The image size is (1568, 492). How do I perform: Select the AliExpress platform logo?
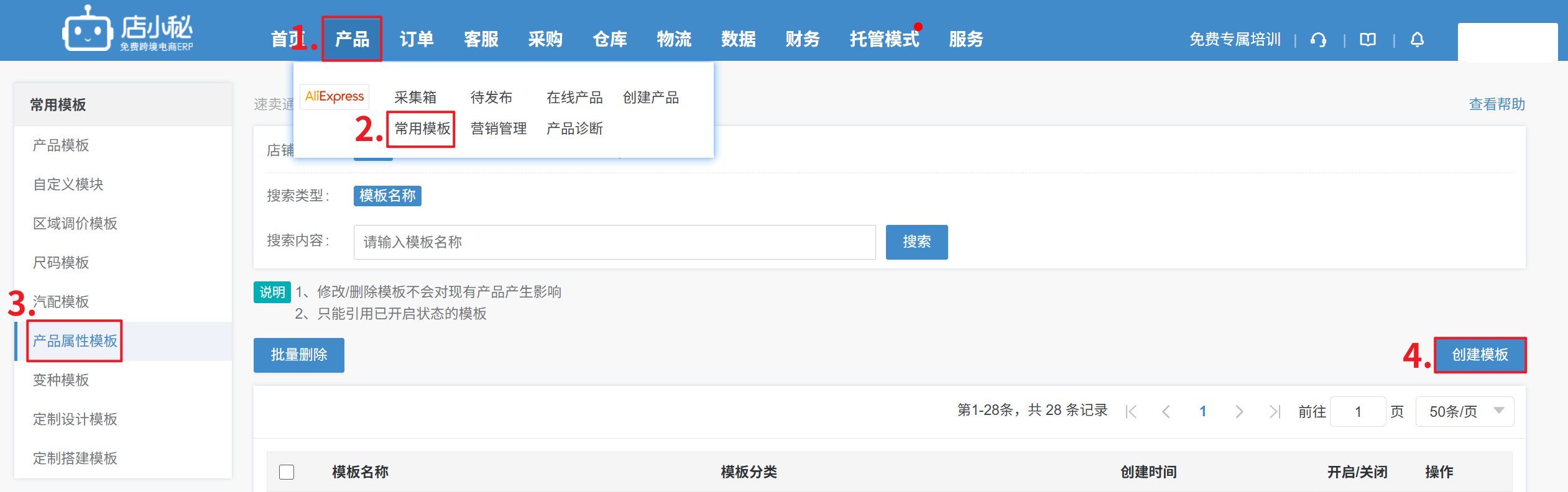coord(334,97)
